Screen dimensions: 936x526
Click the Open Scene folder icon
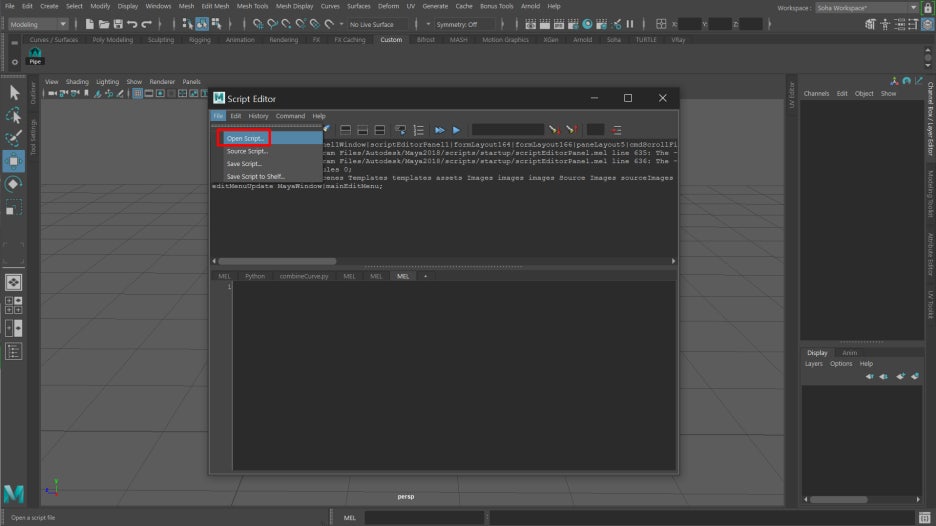[104, 24]
